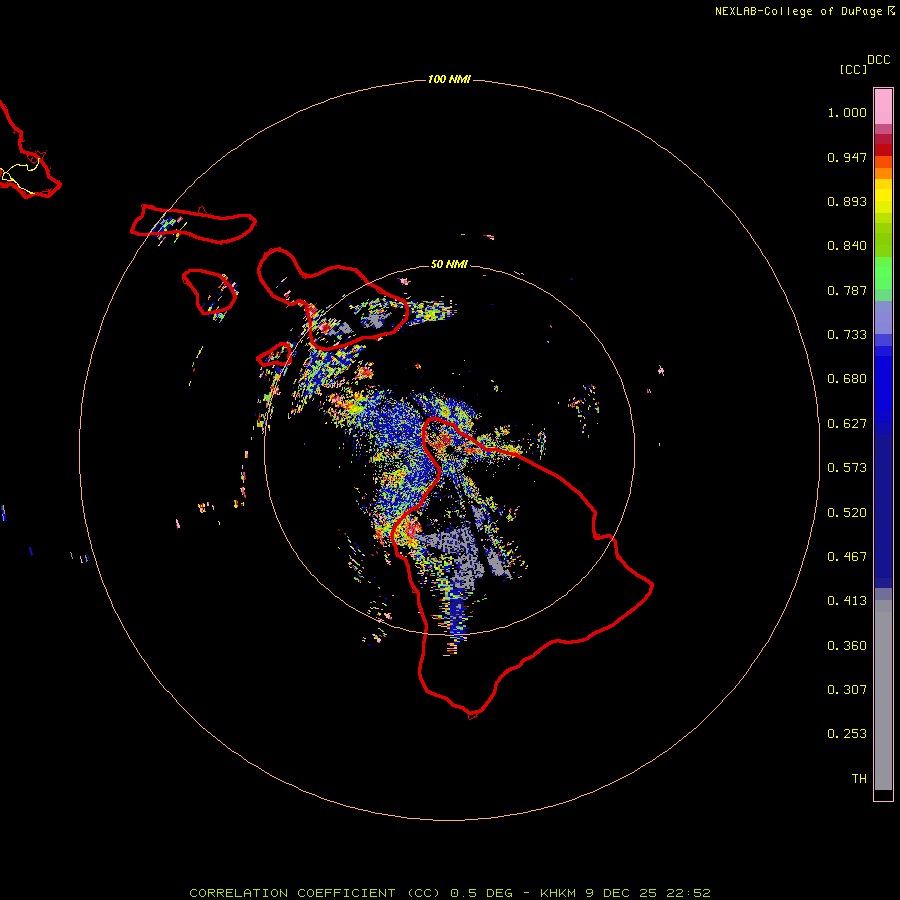Select the pink swatch beside 1.000
Image resolution: width=900 pixels, height=900 pixels.
883,107
